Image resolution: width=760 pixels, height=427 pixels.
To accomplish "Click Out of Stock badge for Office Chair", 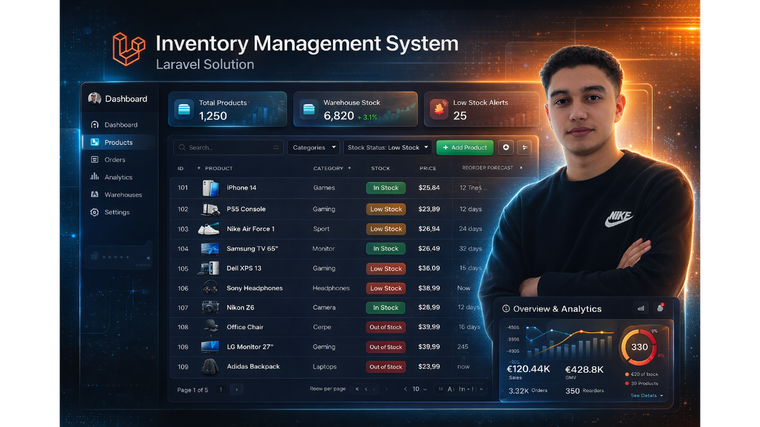I will click(386, 327).
